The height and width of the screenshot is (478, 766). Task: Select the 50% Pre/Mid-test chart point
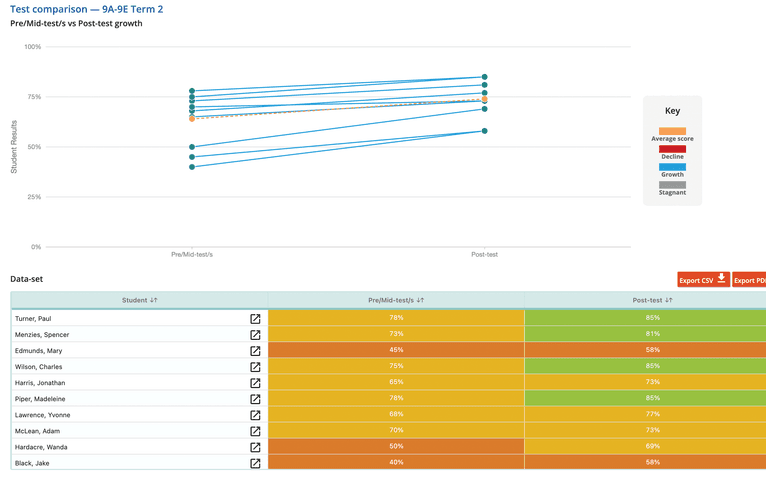tap(192, 147)
